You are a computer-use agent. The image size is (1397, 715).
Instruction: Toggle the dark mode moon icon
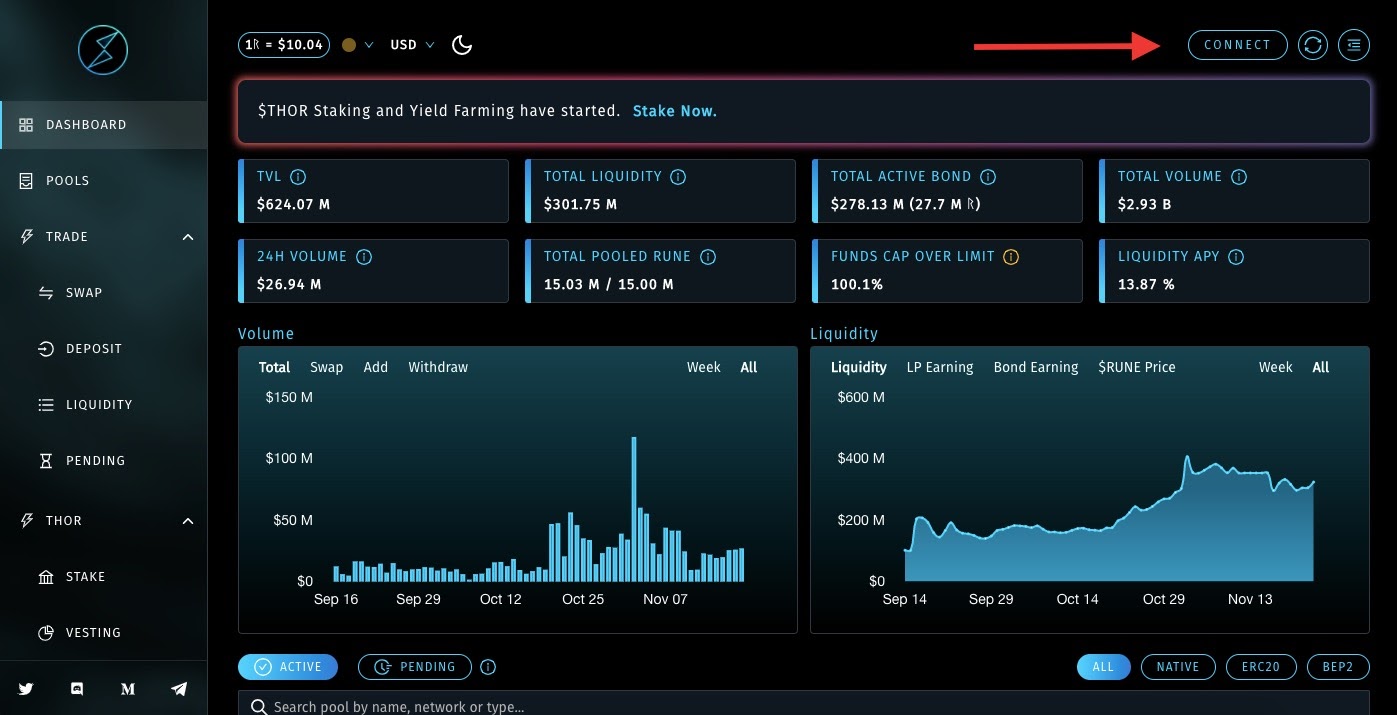[x=462, y=45]
